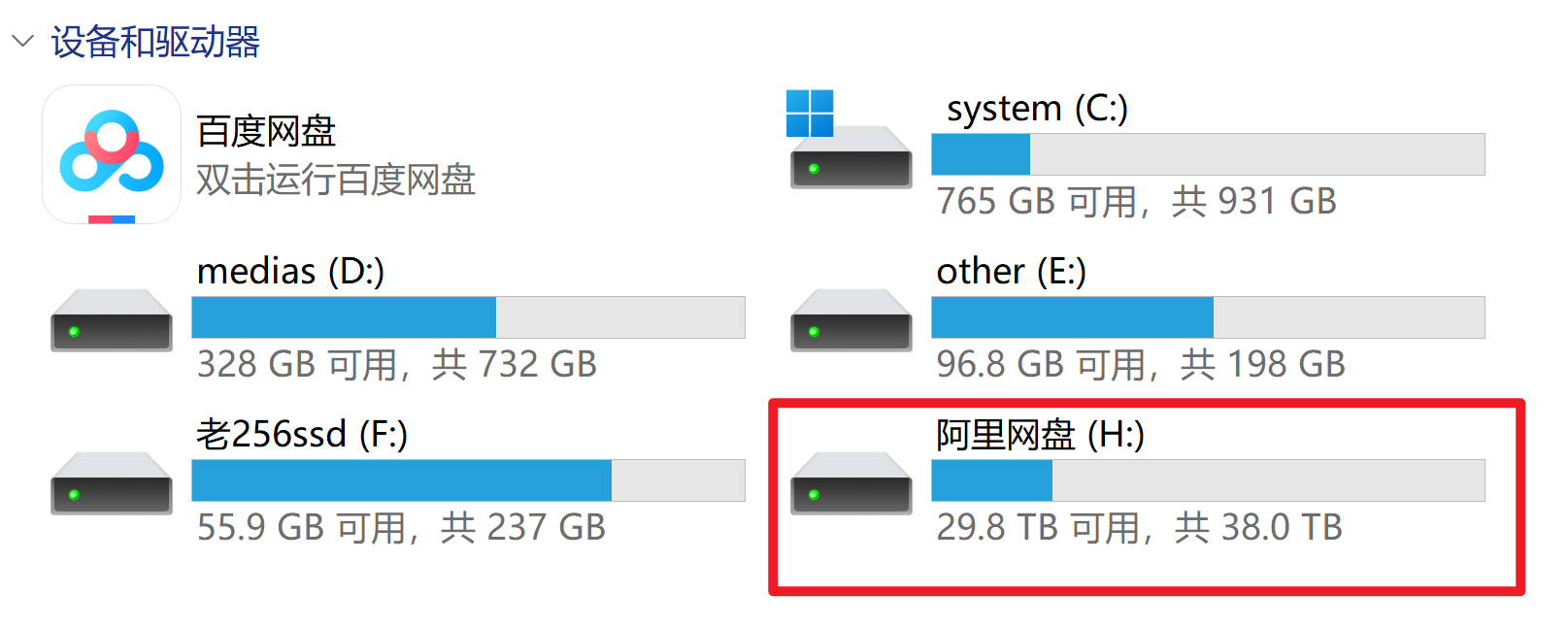Click the 老256ssd (F:) drive label

pyautogui.click(x=302, y=435)
